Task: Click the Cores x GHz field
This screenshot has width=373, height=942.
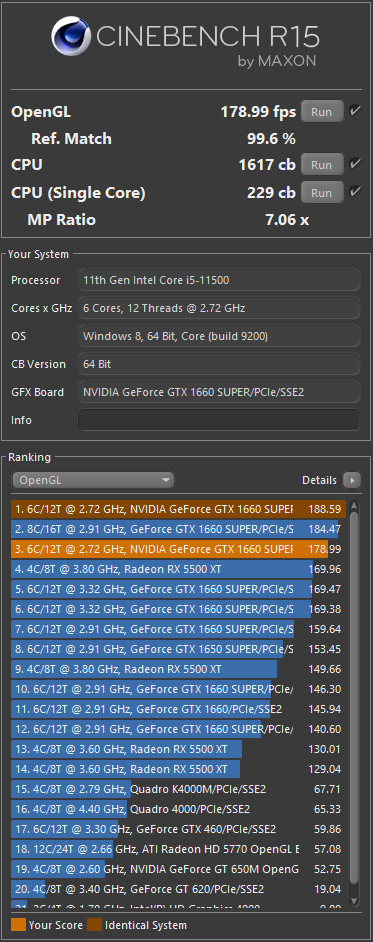Action: coord(219,308)
